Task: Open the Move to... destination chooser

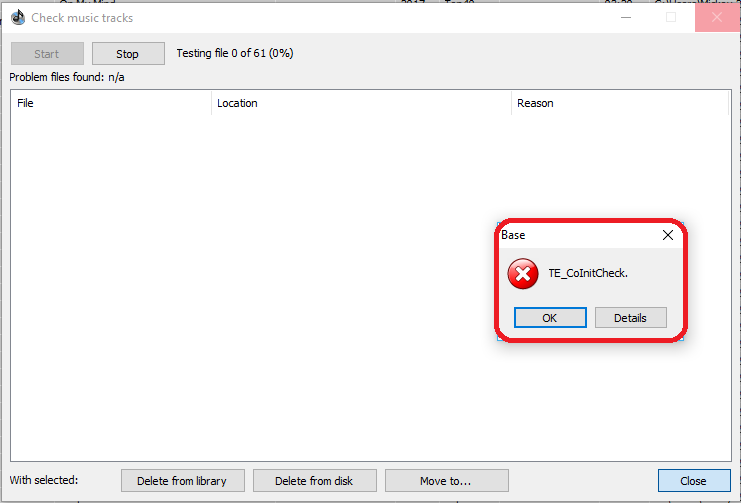Action: [x=447, y=481]
